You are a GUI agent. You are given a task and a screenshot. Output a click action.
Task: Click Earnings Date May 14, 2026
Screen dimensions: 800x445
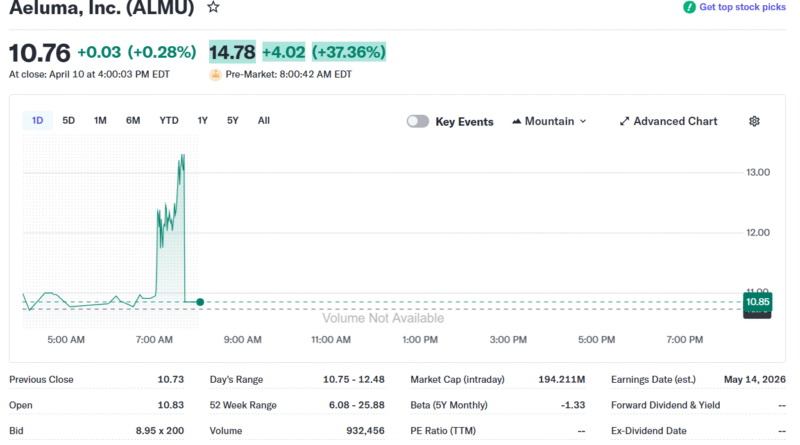(x=755, y=380)
